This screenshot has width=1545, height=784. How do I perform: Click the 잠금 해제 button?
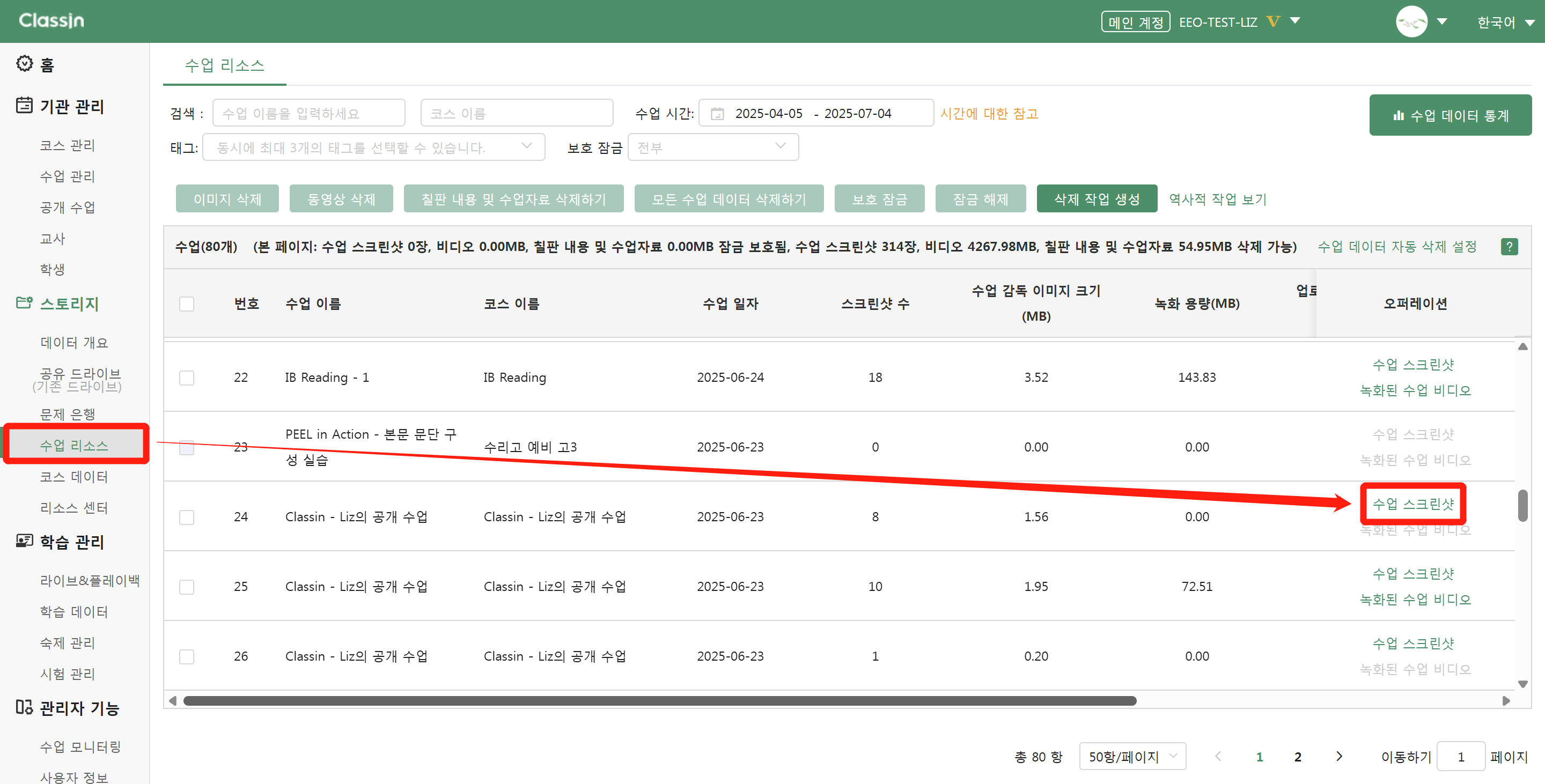point(980,198)
